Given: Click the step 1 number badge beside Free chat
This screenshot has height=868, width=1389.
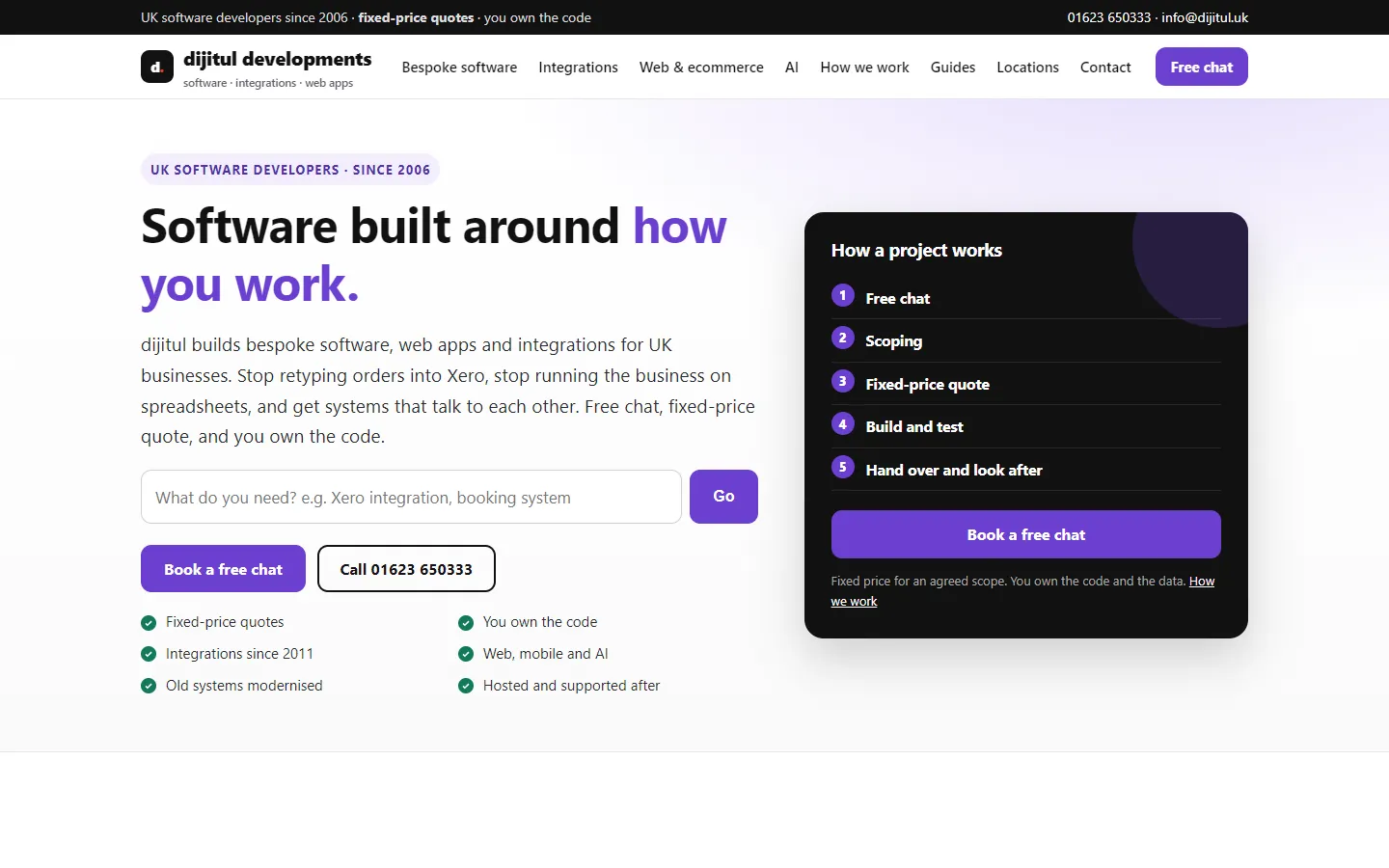Looking at the screenshot, I should [843, 295].
